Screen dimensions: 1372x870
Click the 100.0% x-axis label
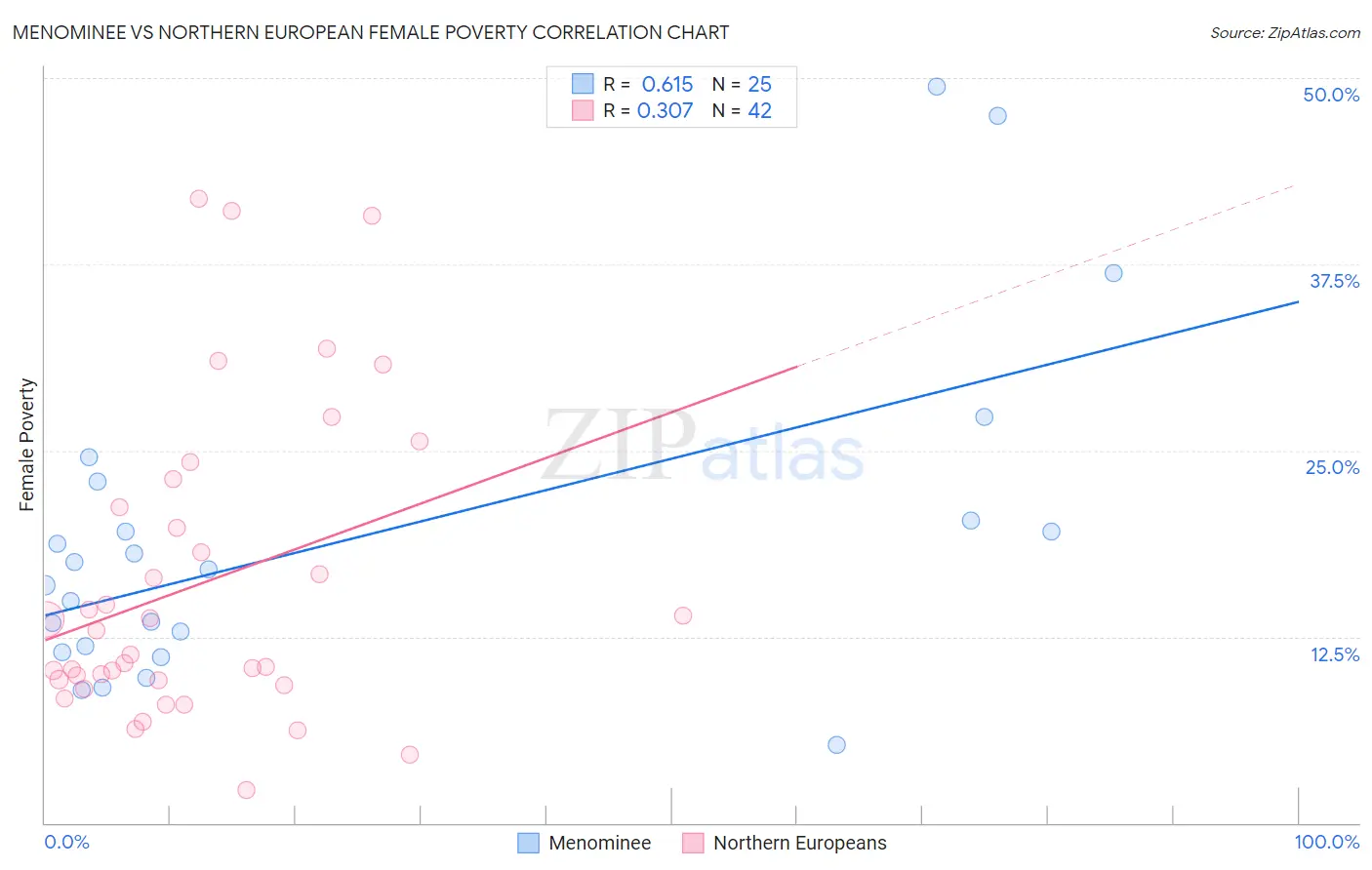coord(1327,842)
